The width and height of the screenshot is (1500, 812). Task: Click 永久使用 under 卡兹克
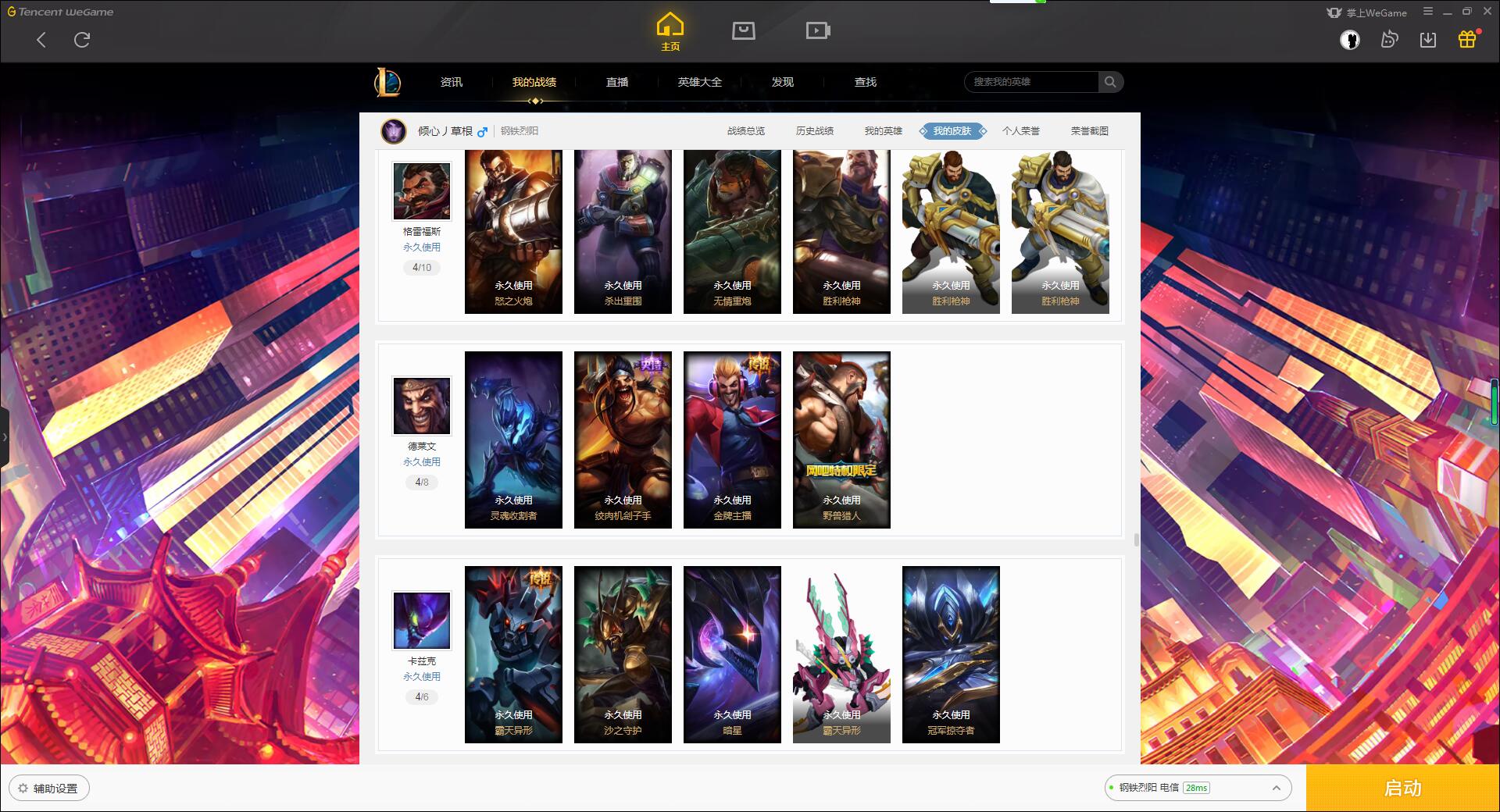click(x=422, y=676)
